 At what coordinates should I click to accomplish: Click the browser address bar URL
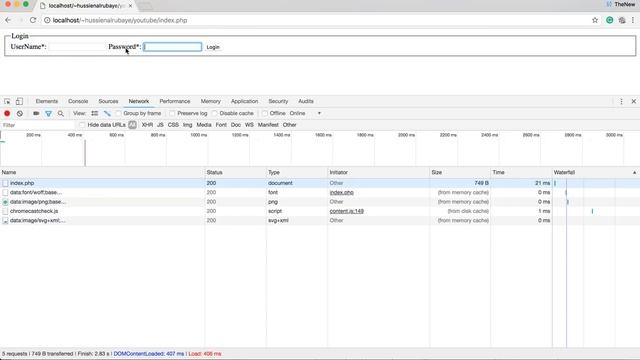(x=120, y=20)
